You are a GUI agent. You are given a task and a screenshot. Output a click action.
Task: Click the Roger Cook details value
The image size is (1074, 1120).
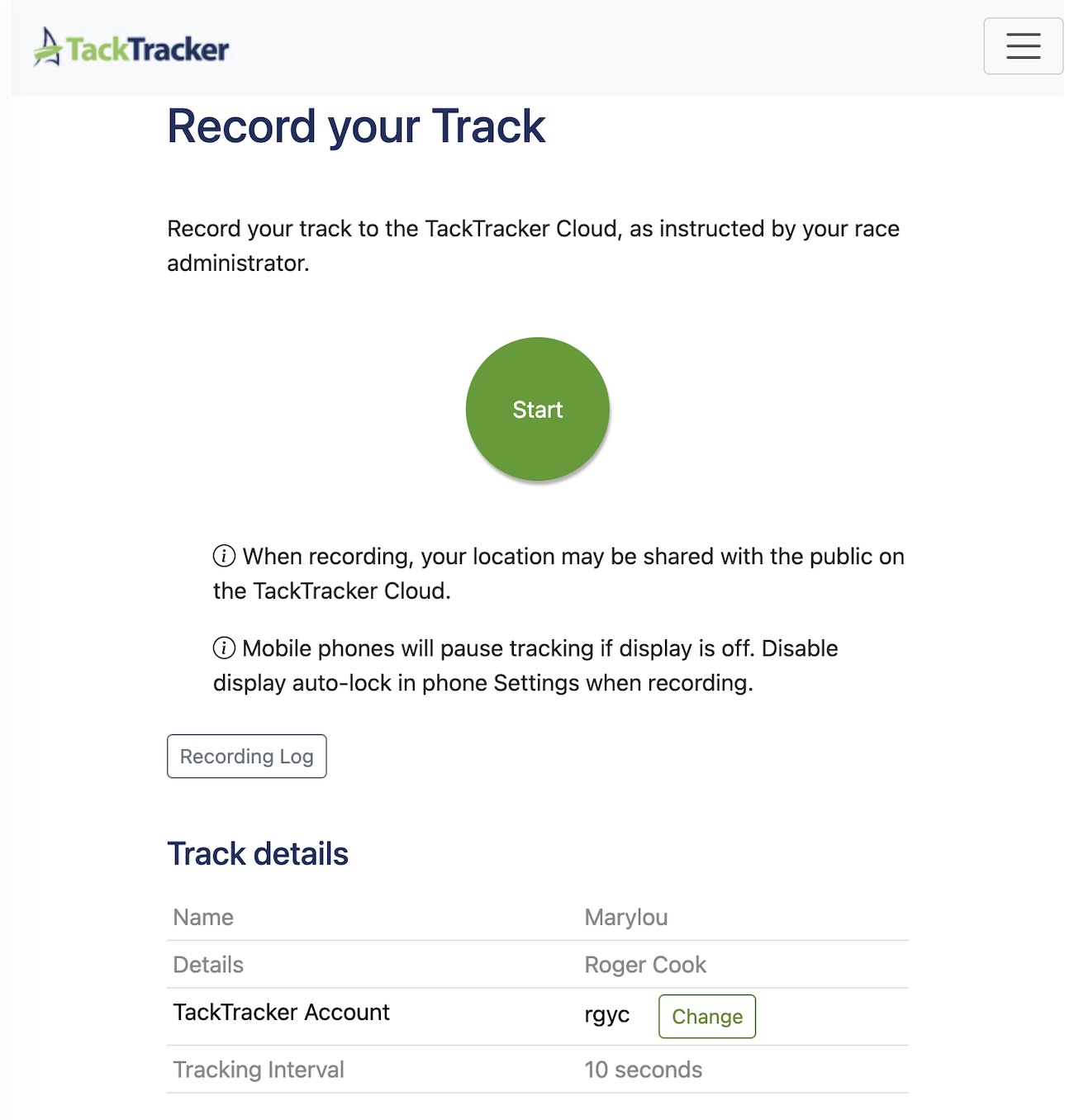tap(645, 965)
